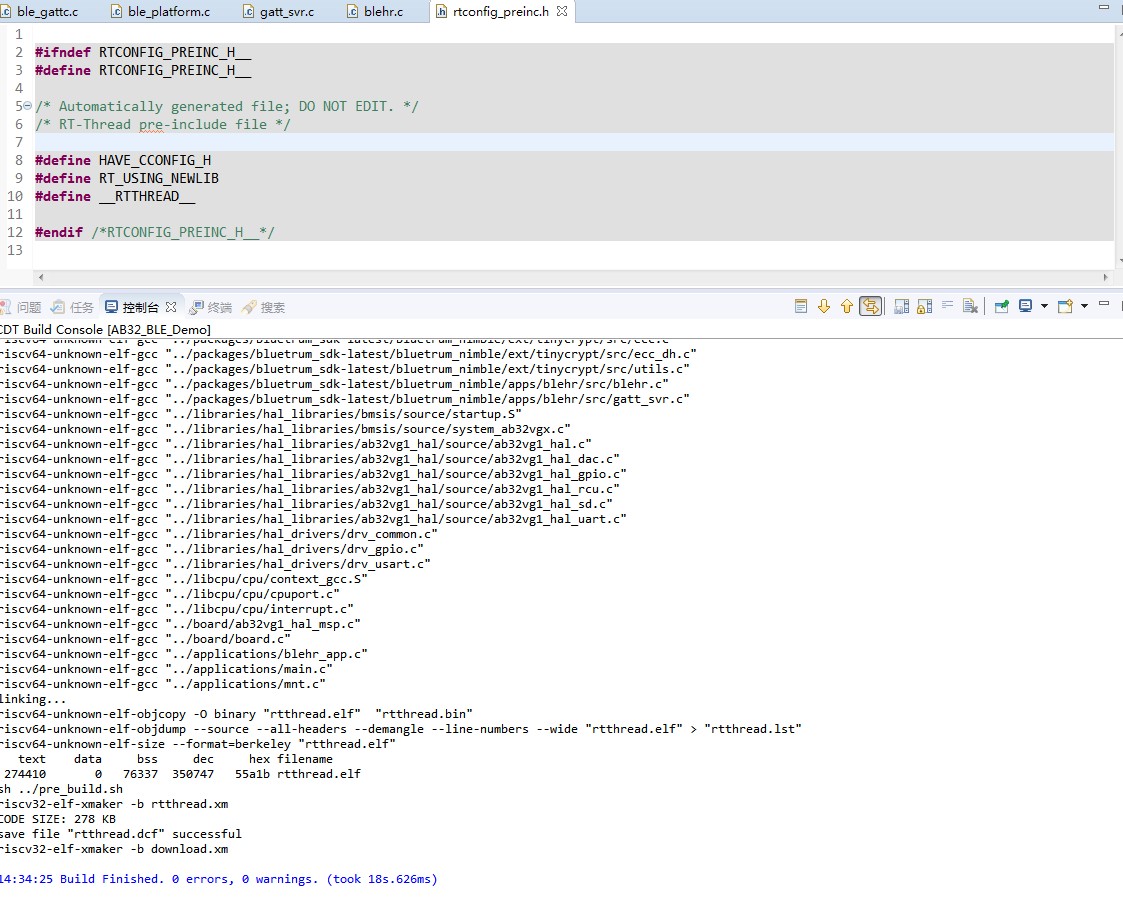This screenshot has height=913, width=1123.
Task: Minimize the console panel
Action: click(x=1104, y=303)
